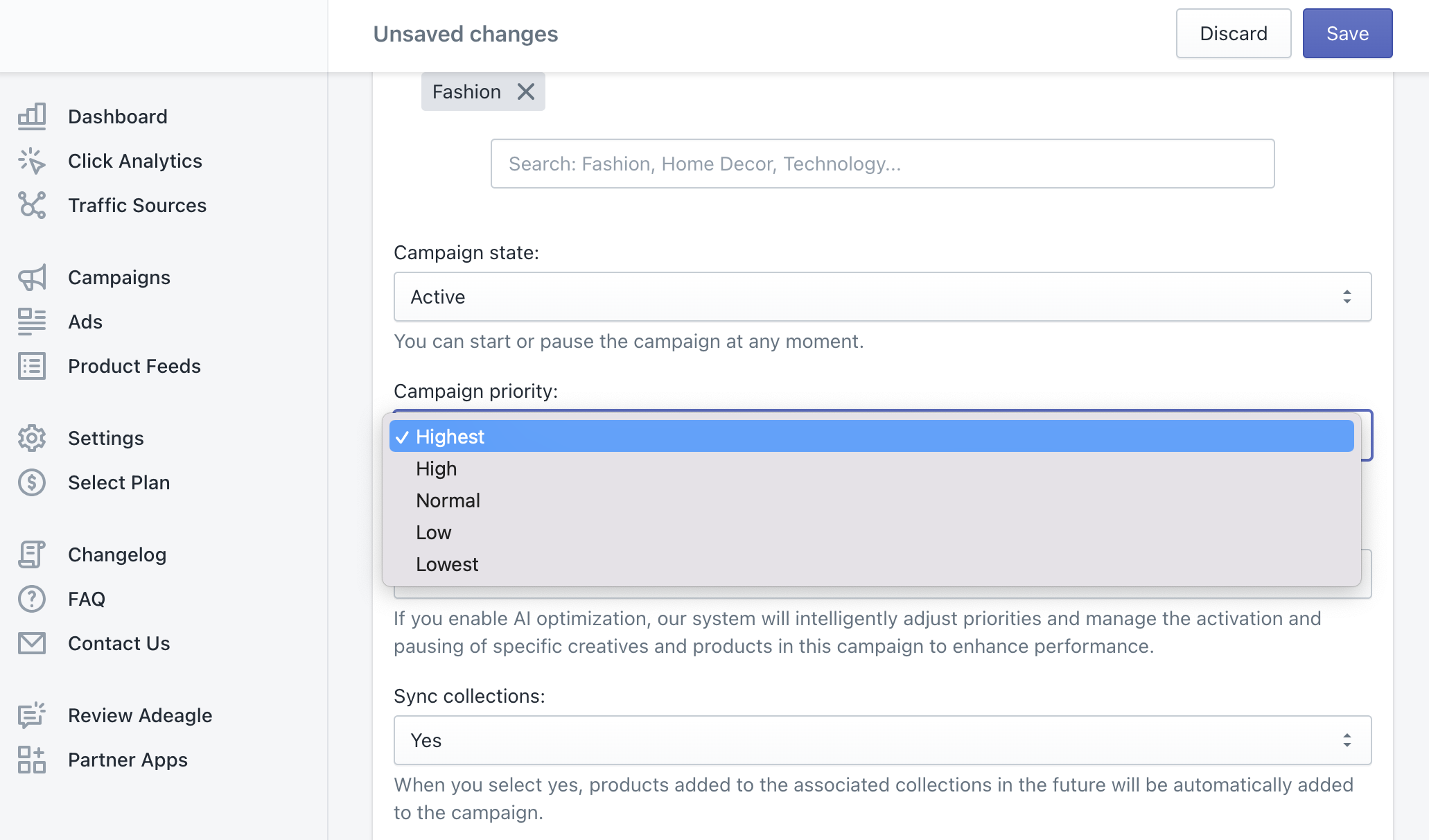Remove the Fashion tag
Viewport: 1429px width, 840px height.
tap(526, 91)
